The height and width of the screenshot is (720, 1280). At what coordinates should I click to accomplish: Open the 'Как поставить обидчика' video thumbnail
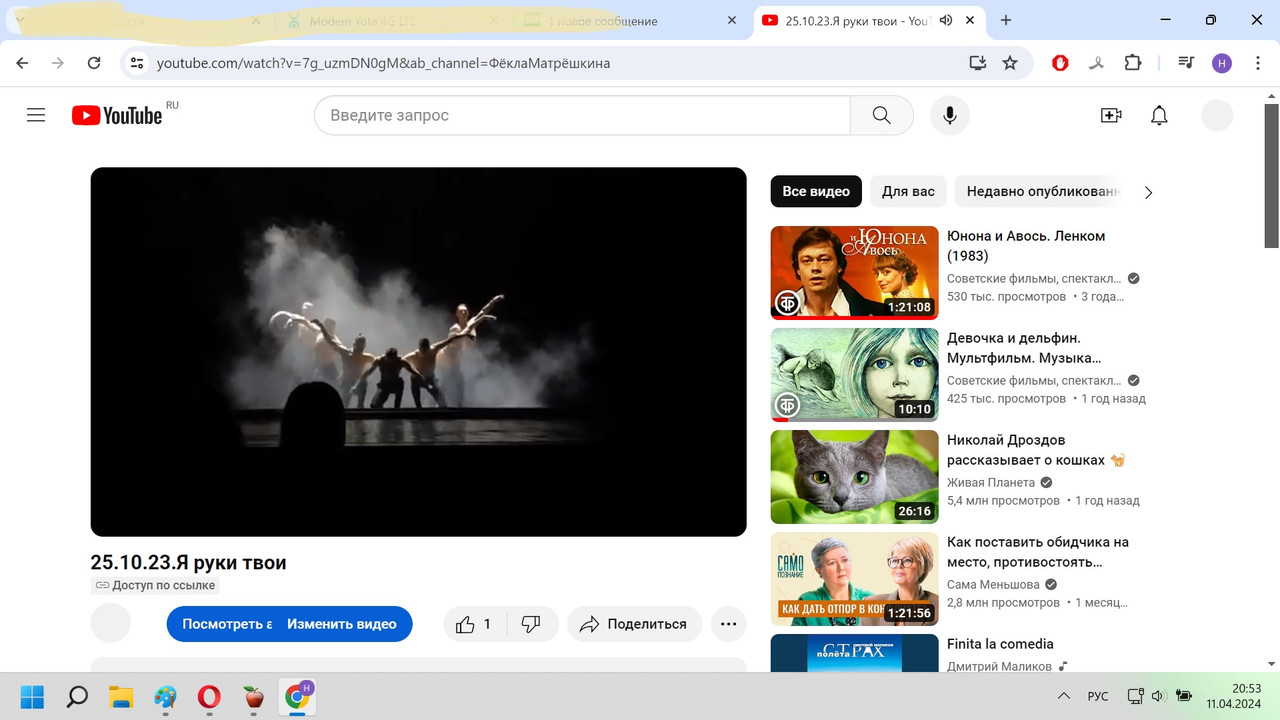(x=855, y=579)
